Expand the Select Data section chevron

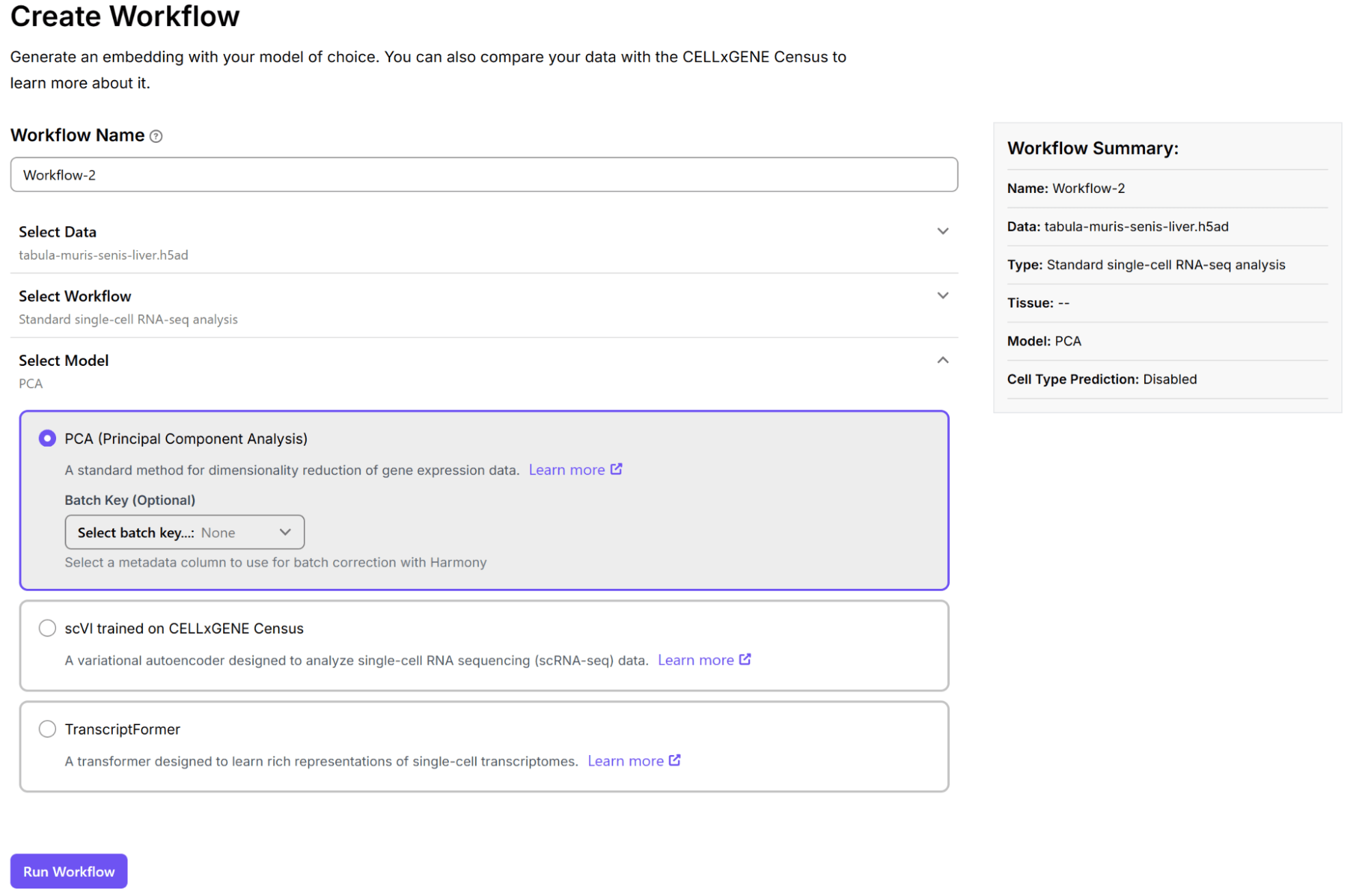[x=942, y=231]
